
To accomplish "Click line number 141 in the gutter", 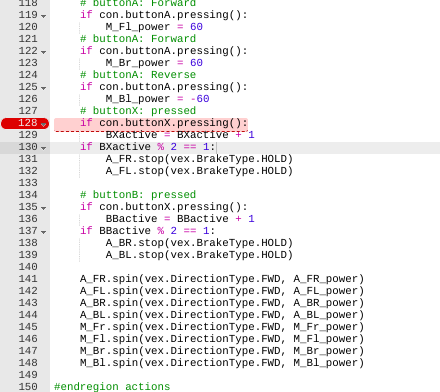I will click(28, 279).
